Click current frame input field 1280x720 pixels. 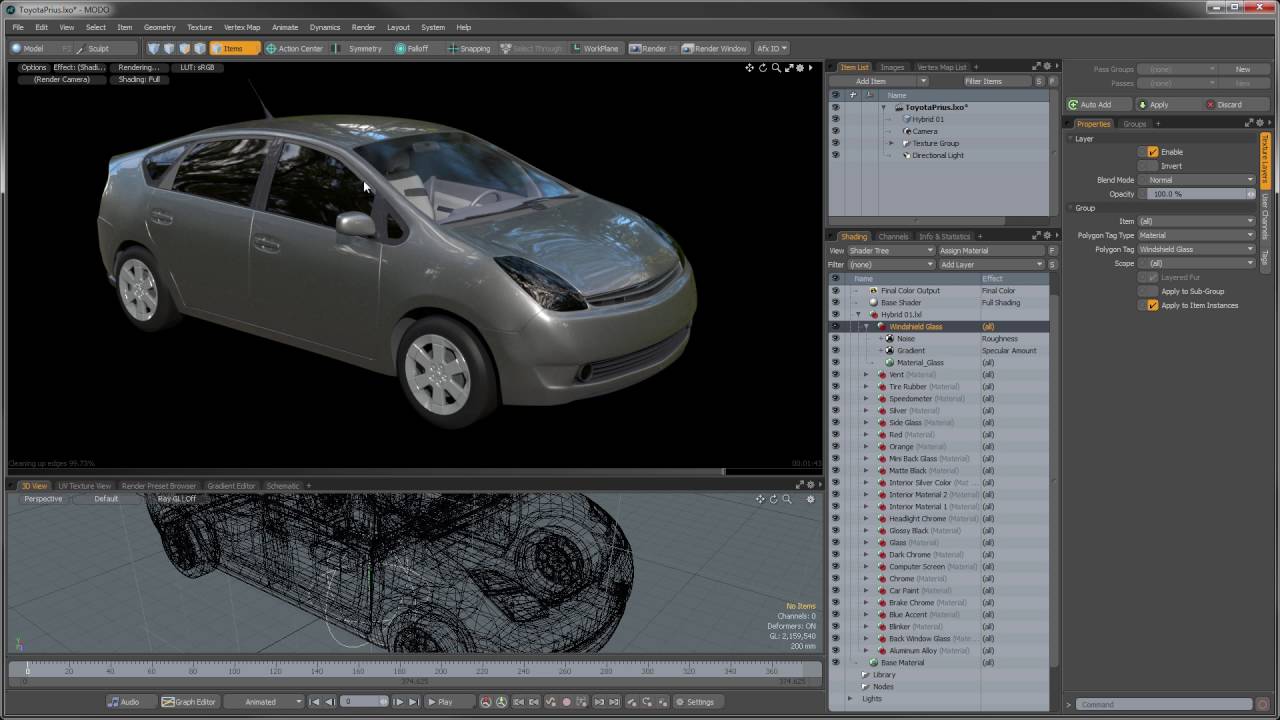tap(364, 702)
